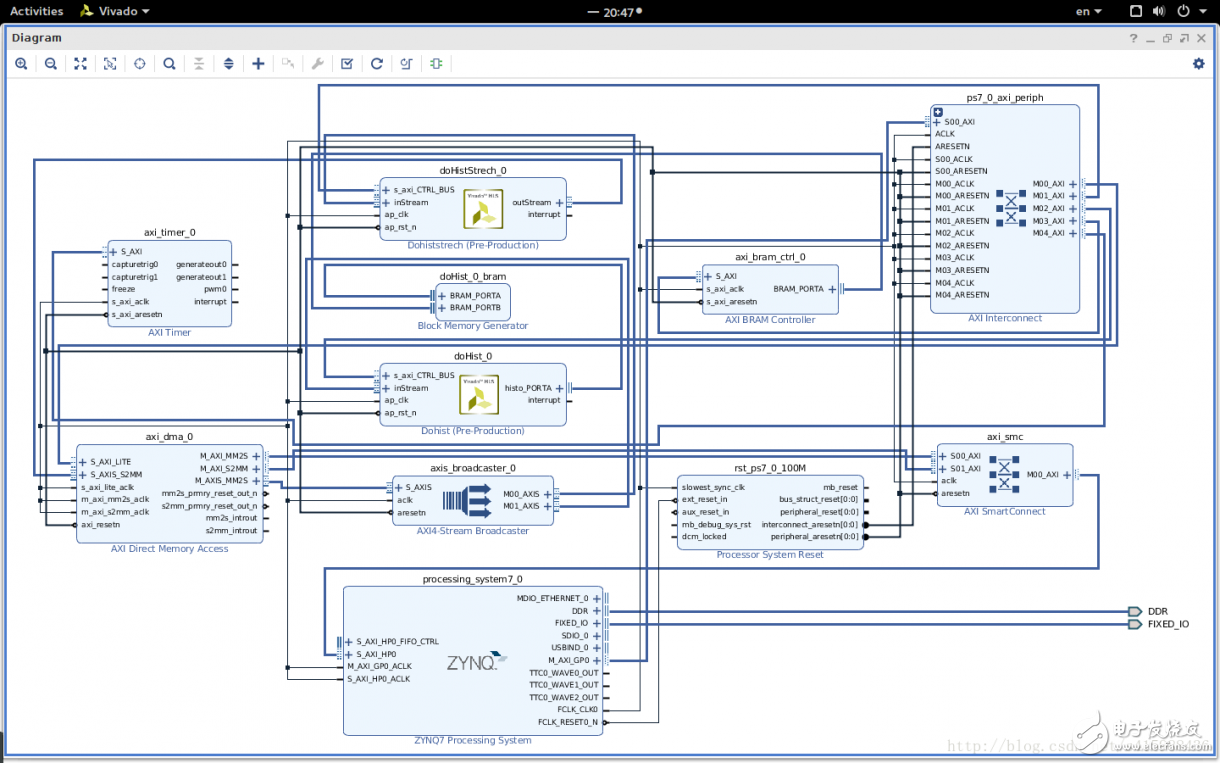Open the 20:47 clock menu

coord(617,12)
